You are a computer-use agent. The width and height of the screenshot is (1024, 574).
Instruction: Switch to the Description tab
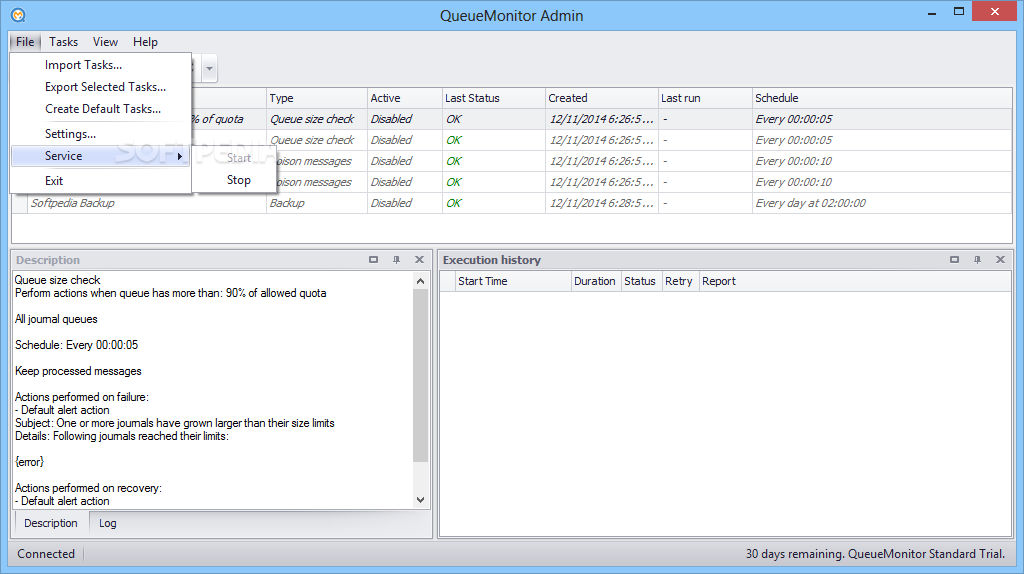click(51, 523)
